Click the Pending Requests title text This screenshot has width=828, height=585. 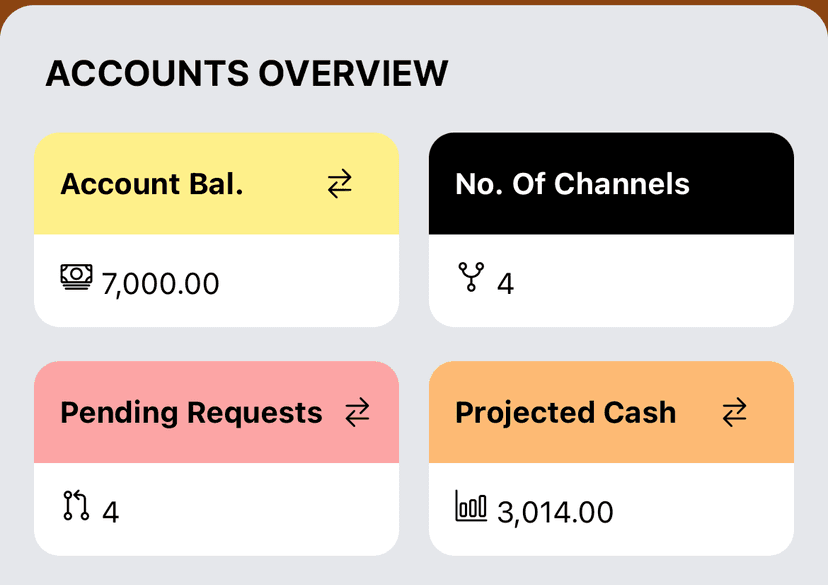click(191, 413)
